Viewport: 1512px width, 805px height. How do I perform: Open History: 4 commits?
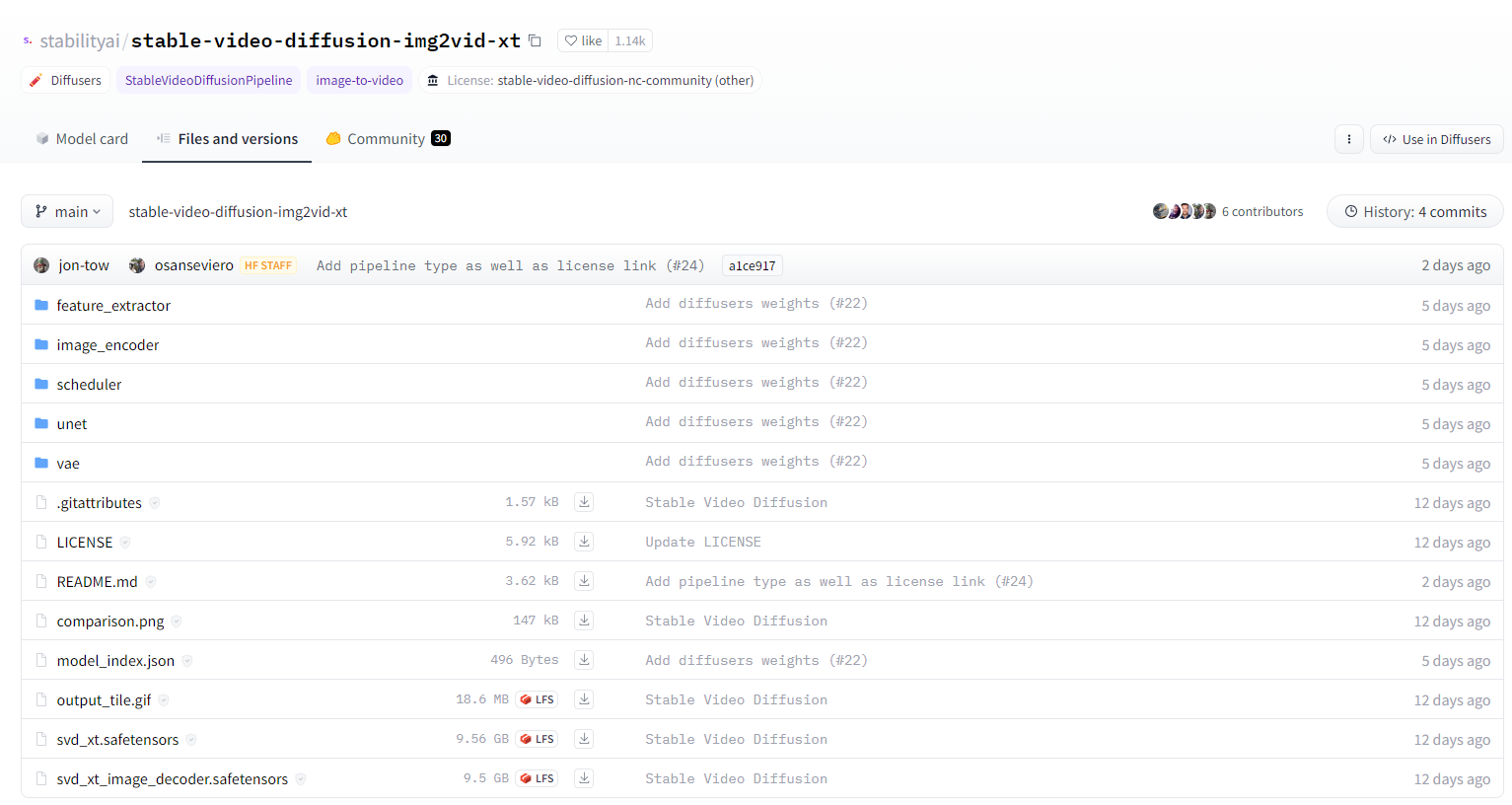tap(1415, 211)
